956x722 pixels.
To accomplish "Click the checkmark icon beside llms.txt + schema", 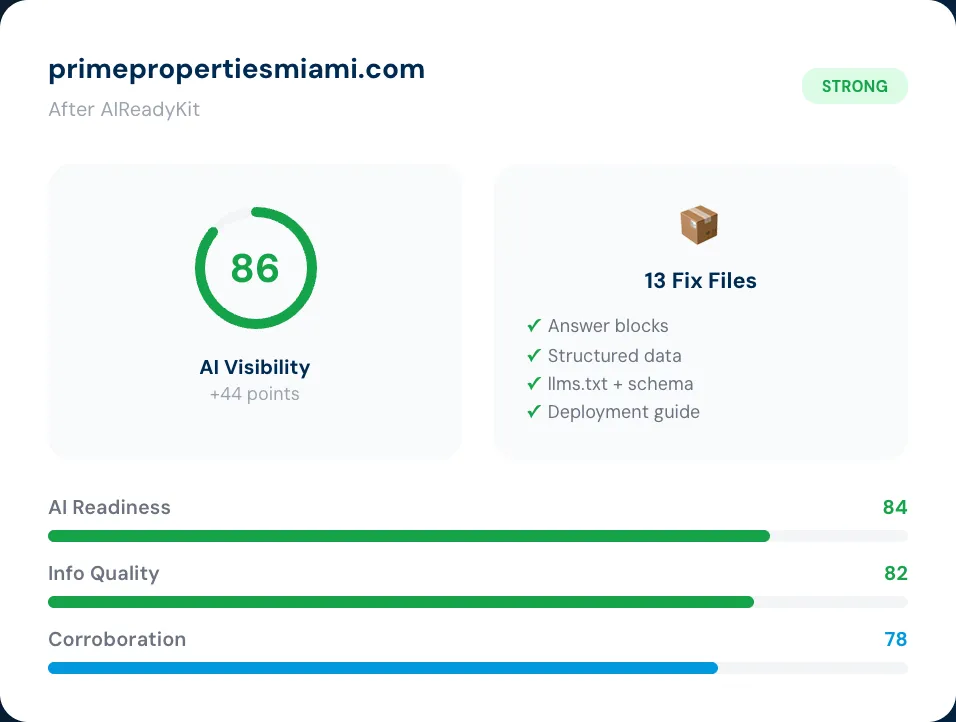I will (534, 384).
